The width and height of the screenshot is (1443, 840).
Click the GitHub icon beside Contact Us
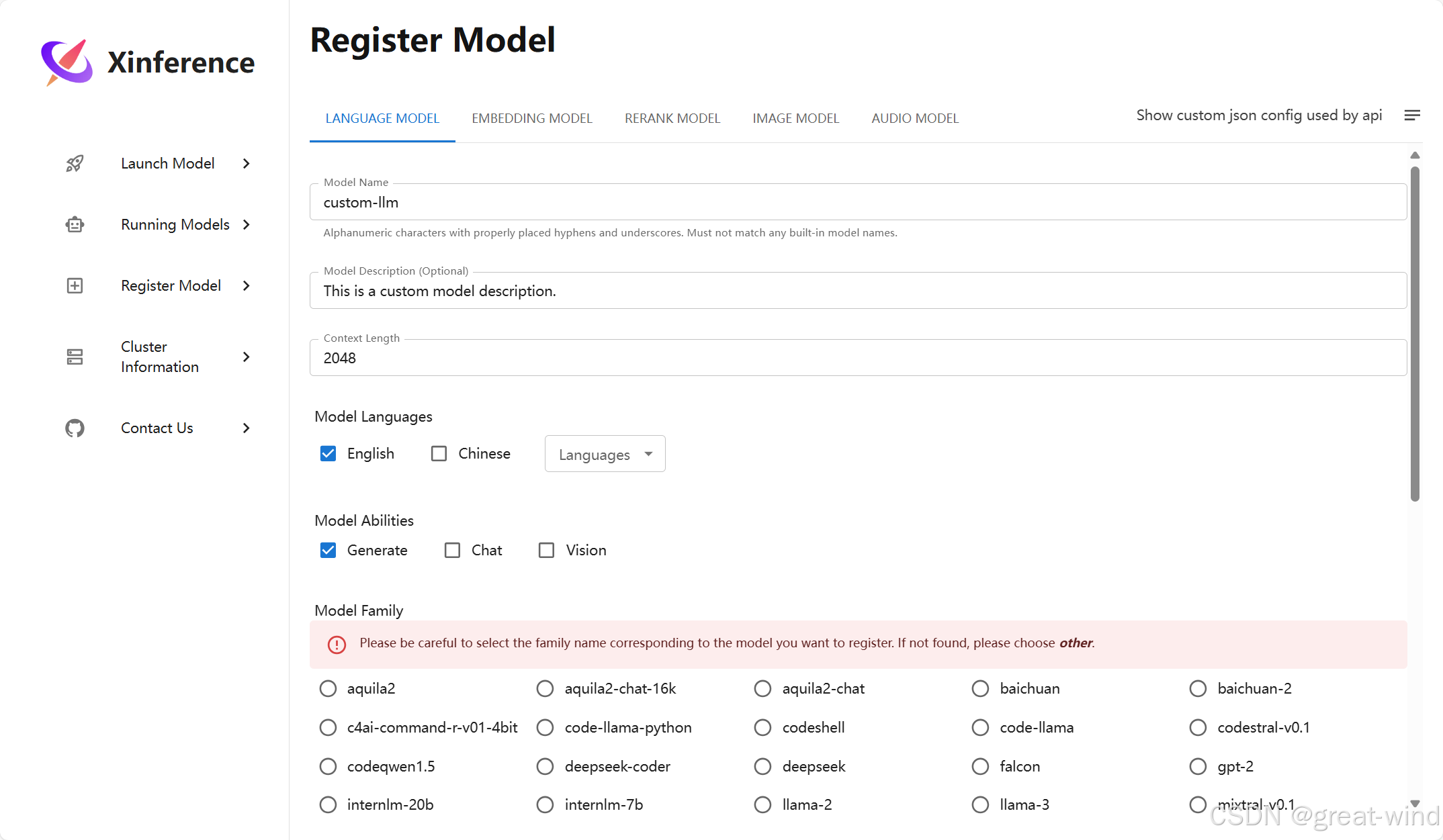pyautogui.click(x=75, y=428)
